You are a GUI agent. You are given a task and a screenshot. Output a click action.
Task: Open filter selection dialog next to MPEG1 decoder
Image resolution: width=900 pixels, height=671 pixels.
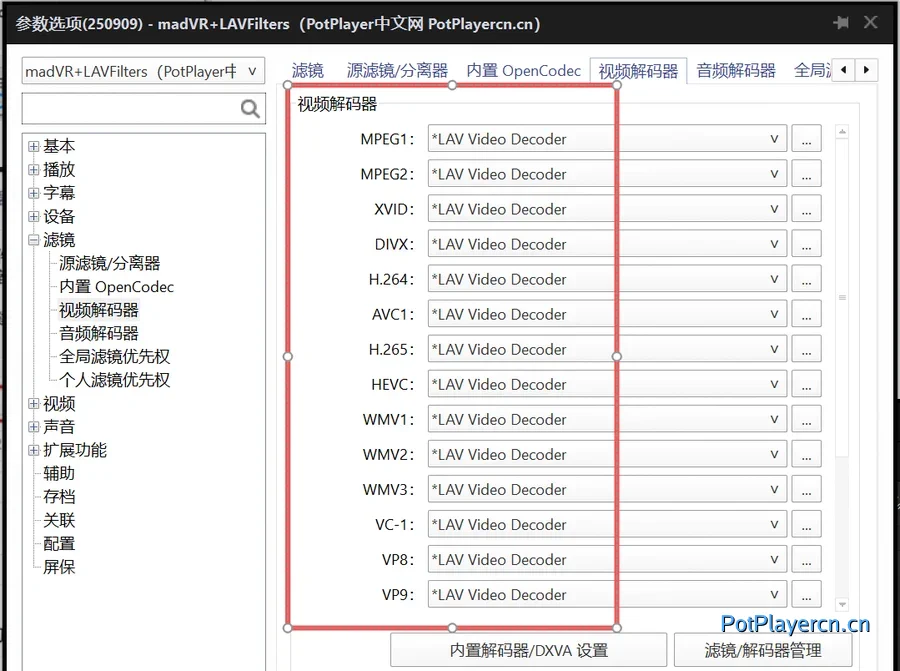tap(806, 138)
